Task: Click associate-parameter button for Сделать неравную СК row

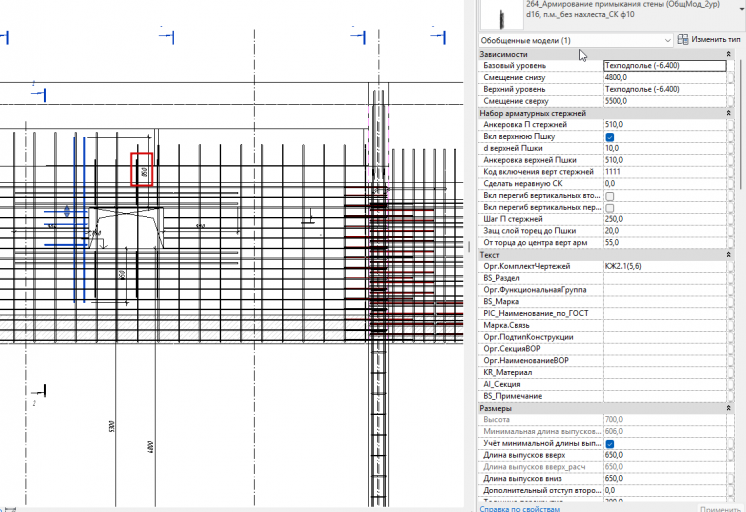Action: (x=730, y=184)
